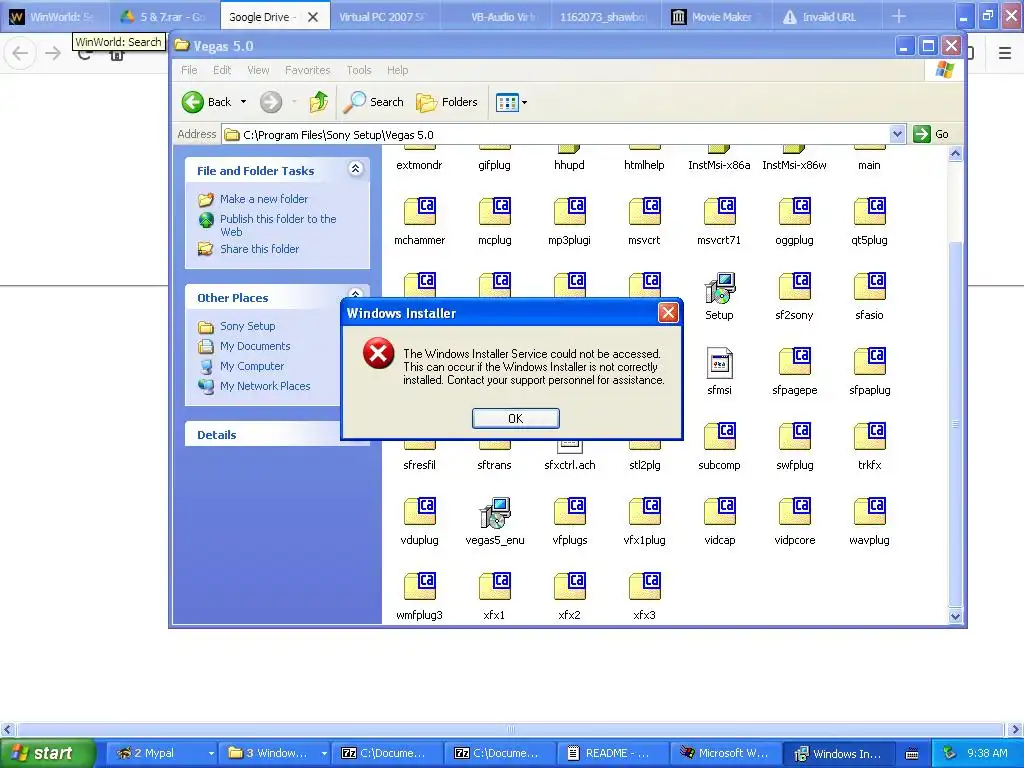Open Sony Setup in Other Places
Viewport: 1024px width, 768px height.
tap(248, 326)
